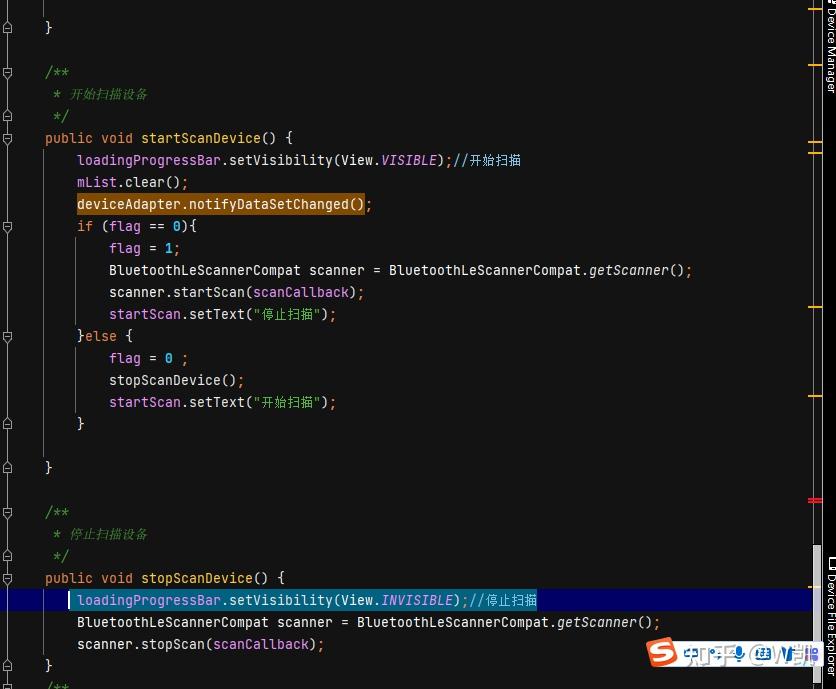Place cursor on 'mList.clear();' line
Image resolution: width=836 pixels, height=689 pixels.
(x=132, y=182)
